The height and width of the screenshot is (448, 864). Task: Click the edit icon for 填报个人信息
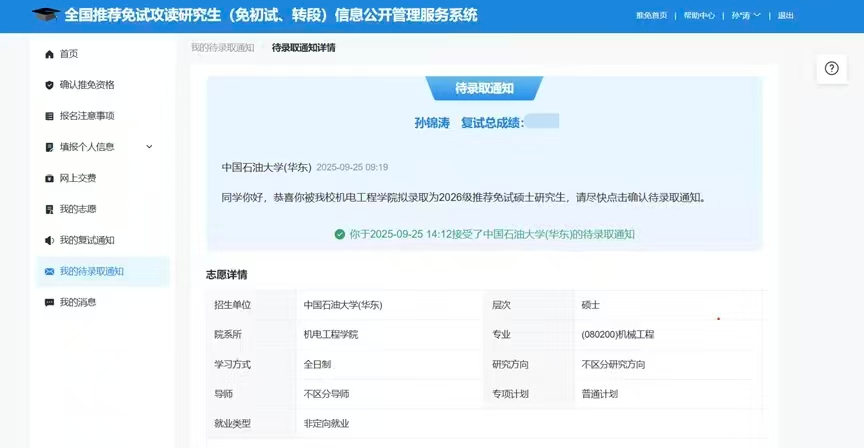50,147
